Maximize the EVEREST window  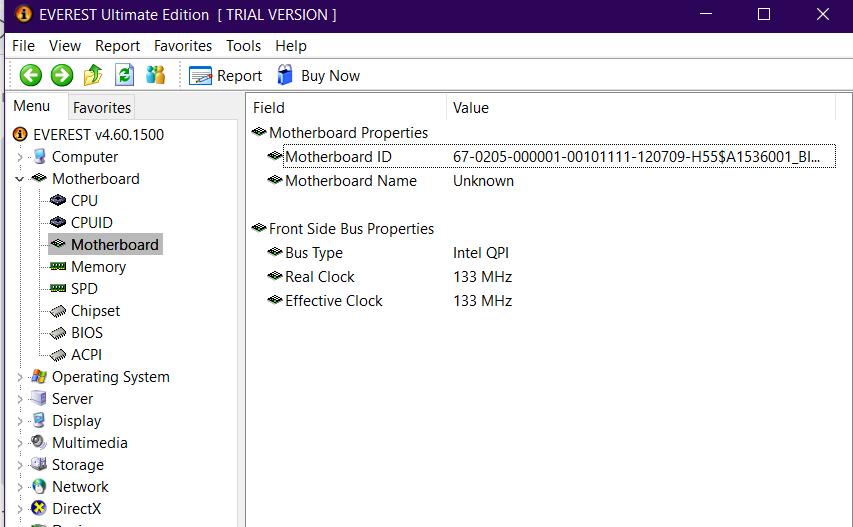pyautogui.click(x=764, y=14)
